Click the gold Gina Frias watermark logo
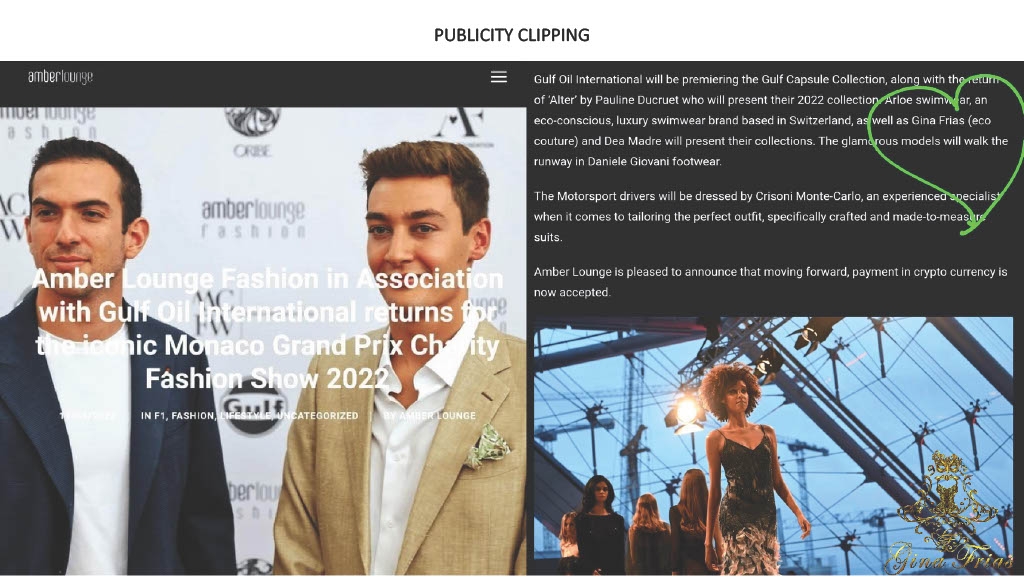This screenshot has height=577, width=1024. [950, 512]
